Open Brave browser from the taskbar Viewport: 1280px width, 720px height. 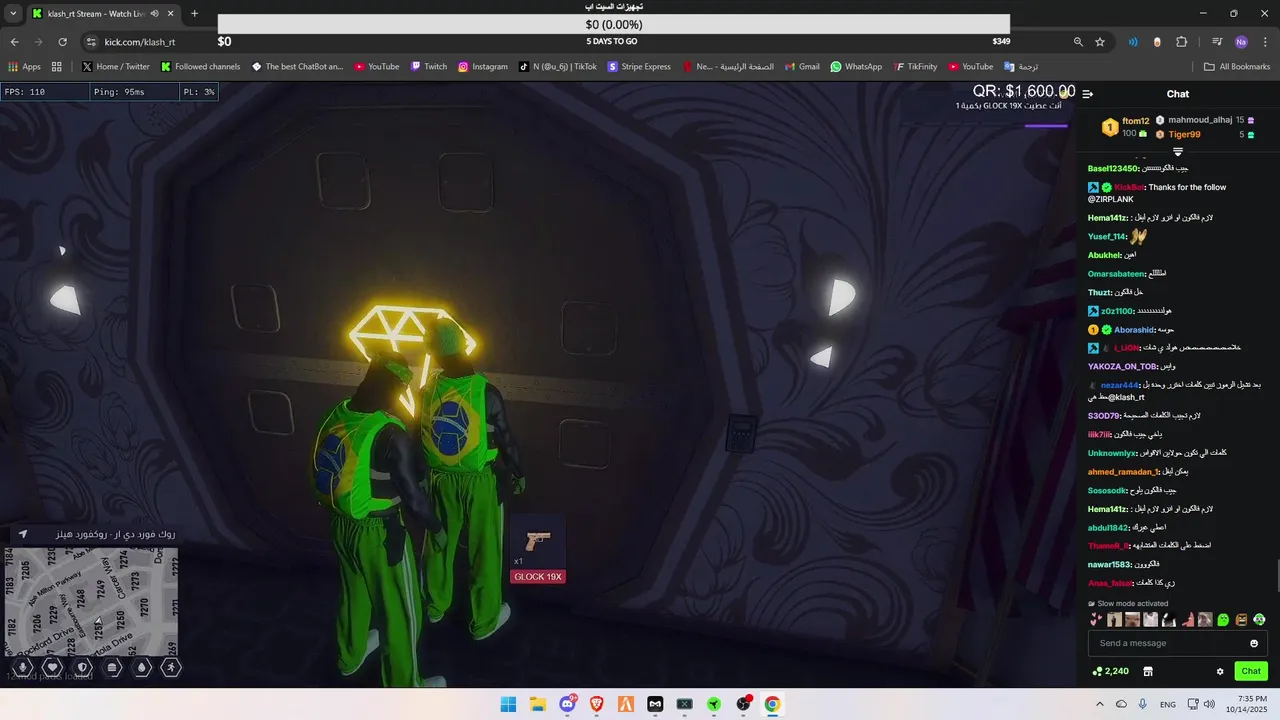click(597, 704)
